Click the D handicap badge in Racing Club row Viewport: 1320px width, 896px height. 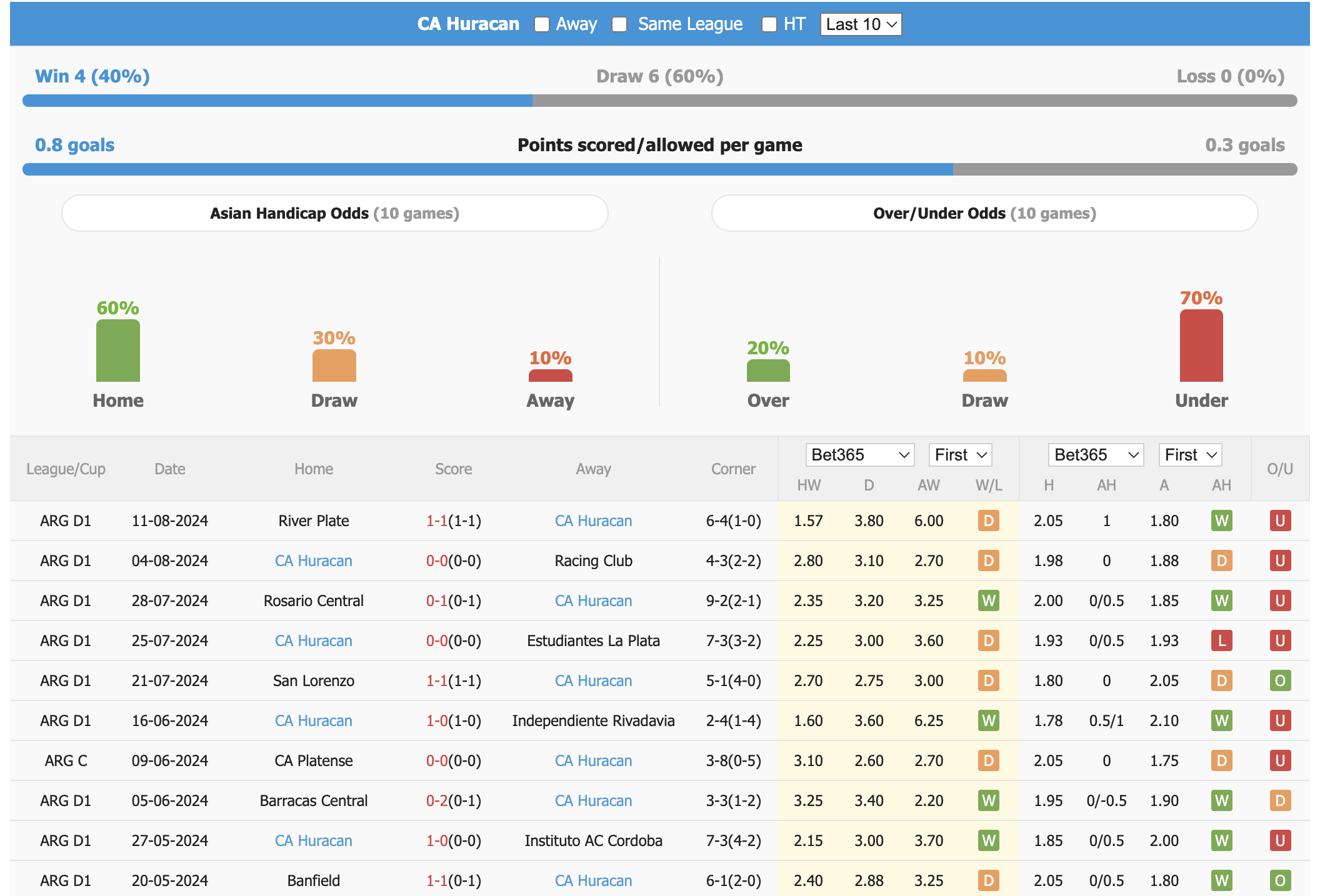pyautogui.click(x=1222, y=560)
